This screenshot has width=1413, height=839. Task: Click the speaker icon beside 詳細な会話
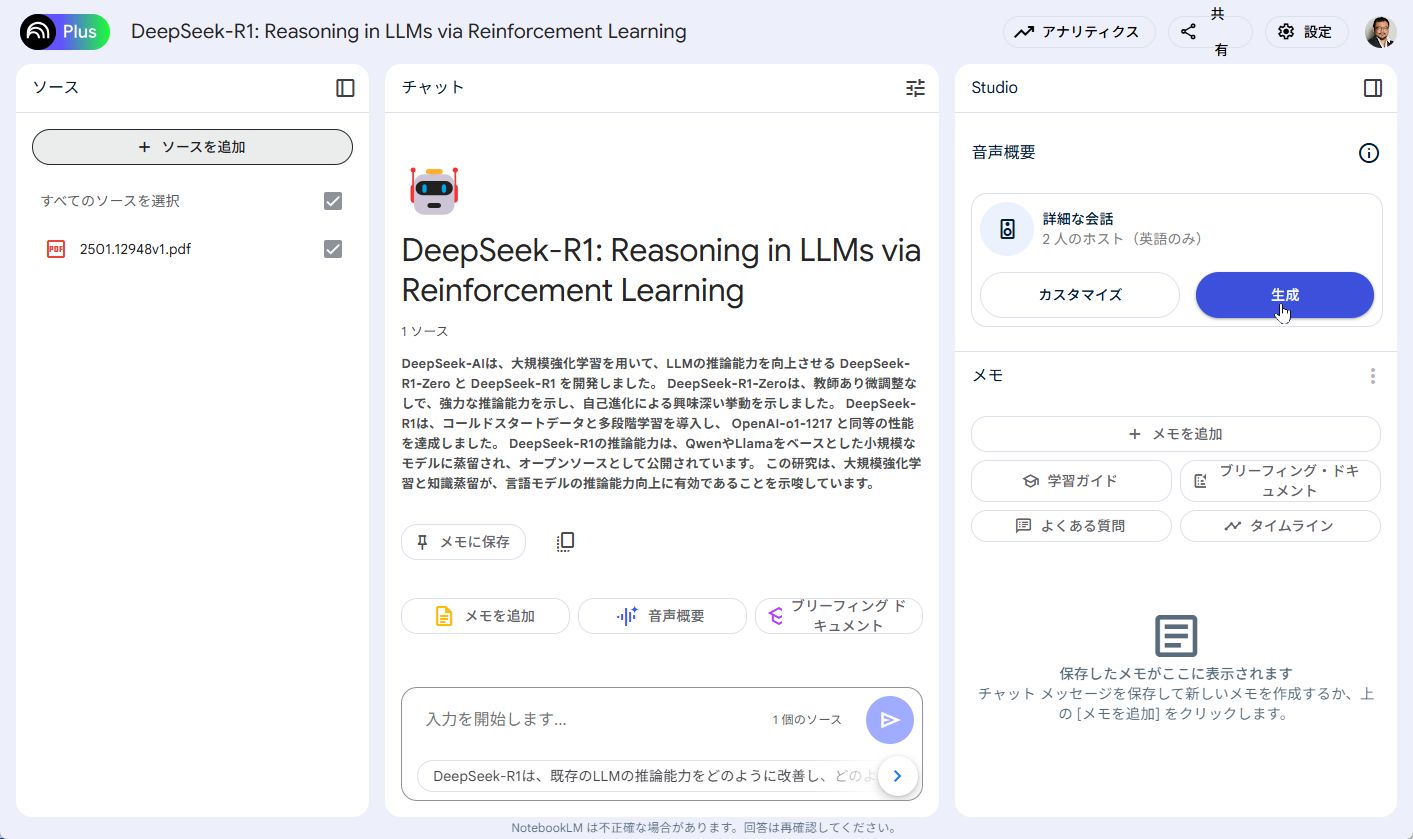[x=1007, y=229]
